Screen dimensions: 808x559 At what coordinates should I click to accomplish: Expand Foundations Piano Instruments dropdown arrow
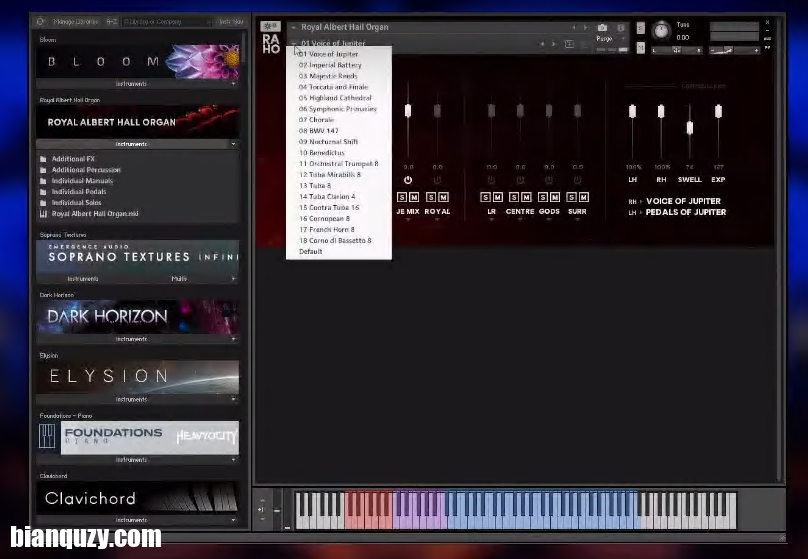pos(233,460)
